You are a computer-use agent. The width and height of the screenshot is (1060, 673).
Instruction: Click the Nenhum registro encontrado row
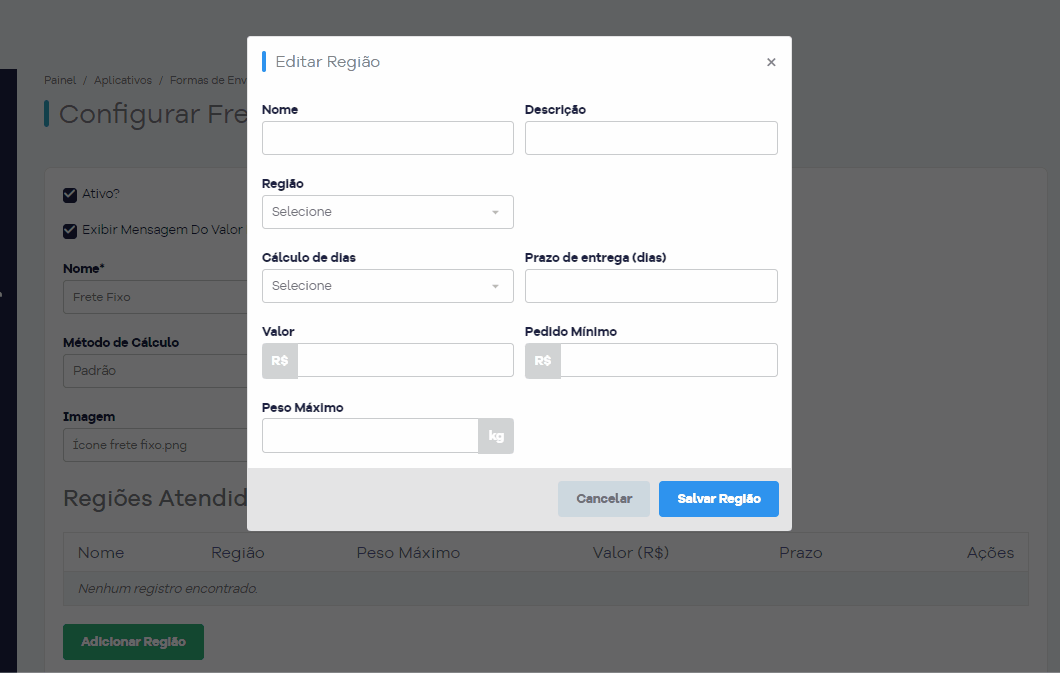546,589
